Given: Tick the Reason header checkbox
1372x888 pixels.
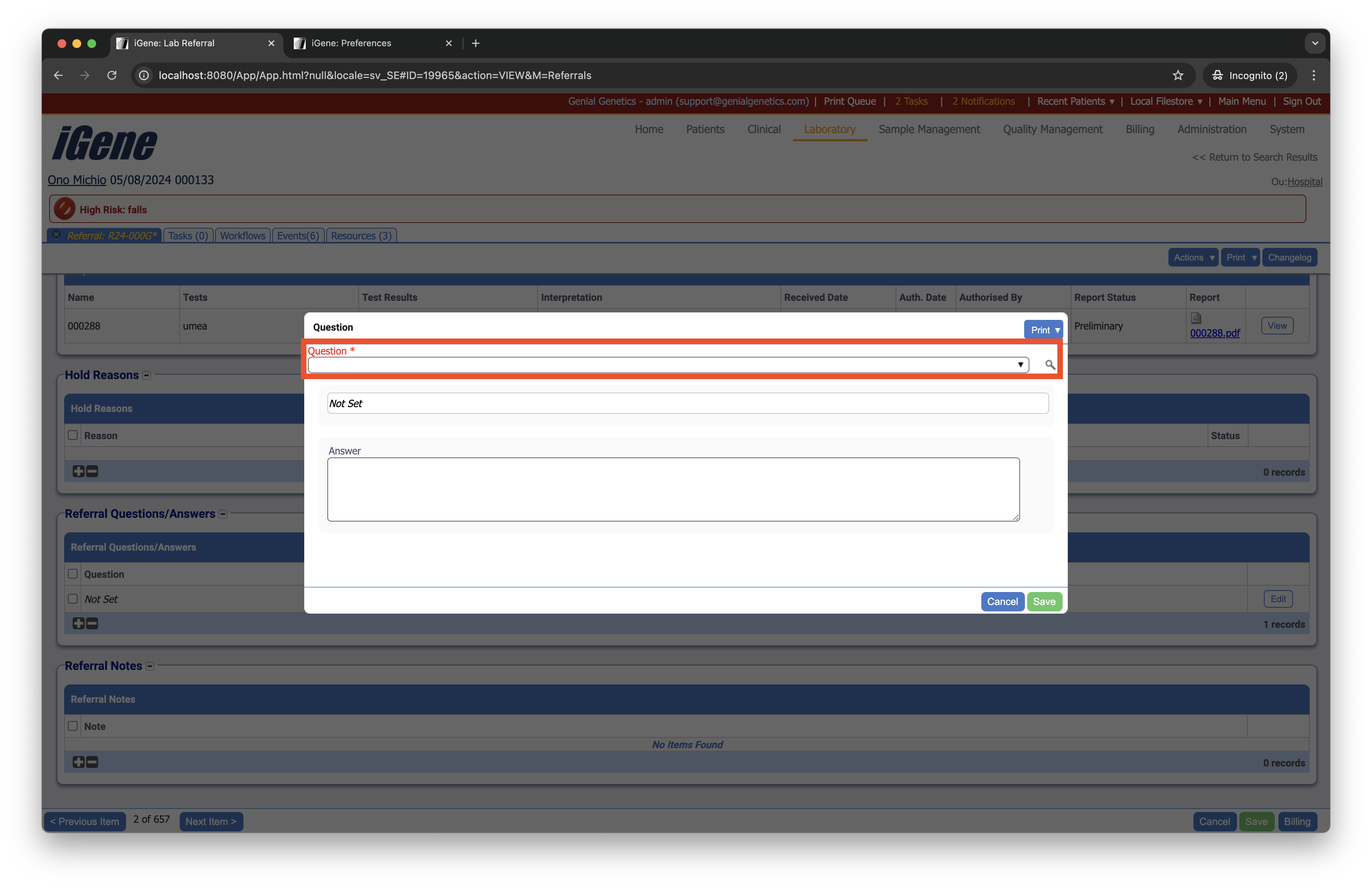Looking at the screenshot, I should point(73,435).
